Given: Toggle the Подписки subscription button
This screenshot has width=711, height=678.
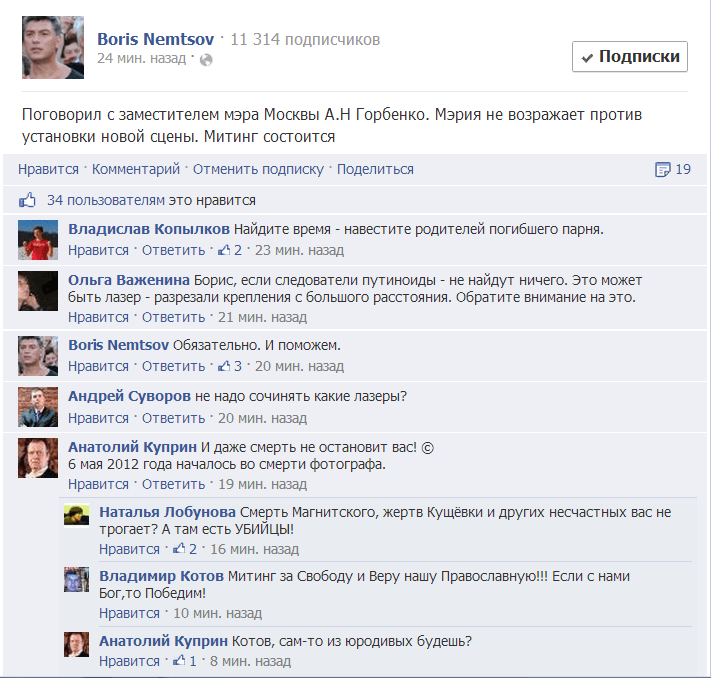Looking at the screenshot, I should [x=629, y=57].
